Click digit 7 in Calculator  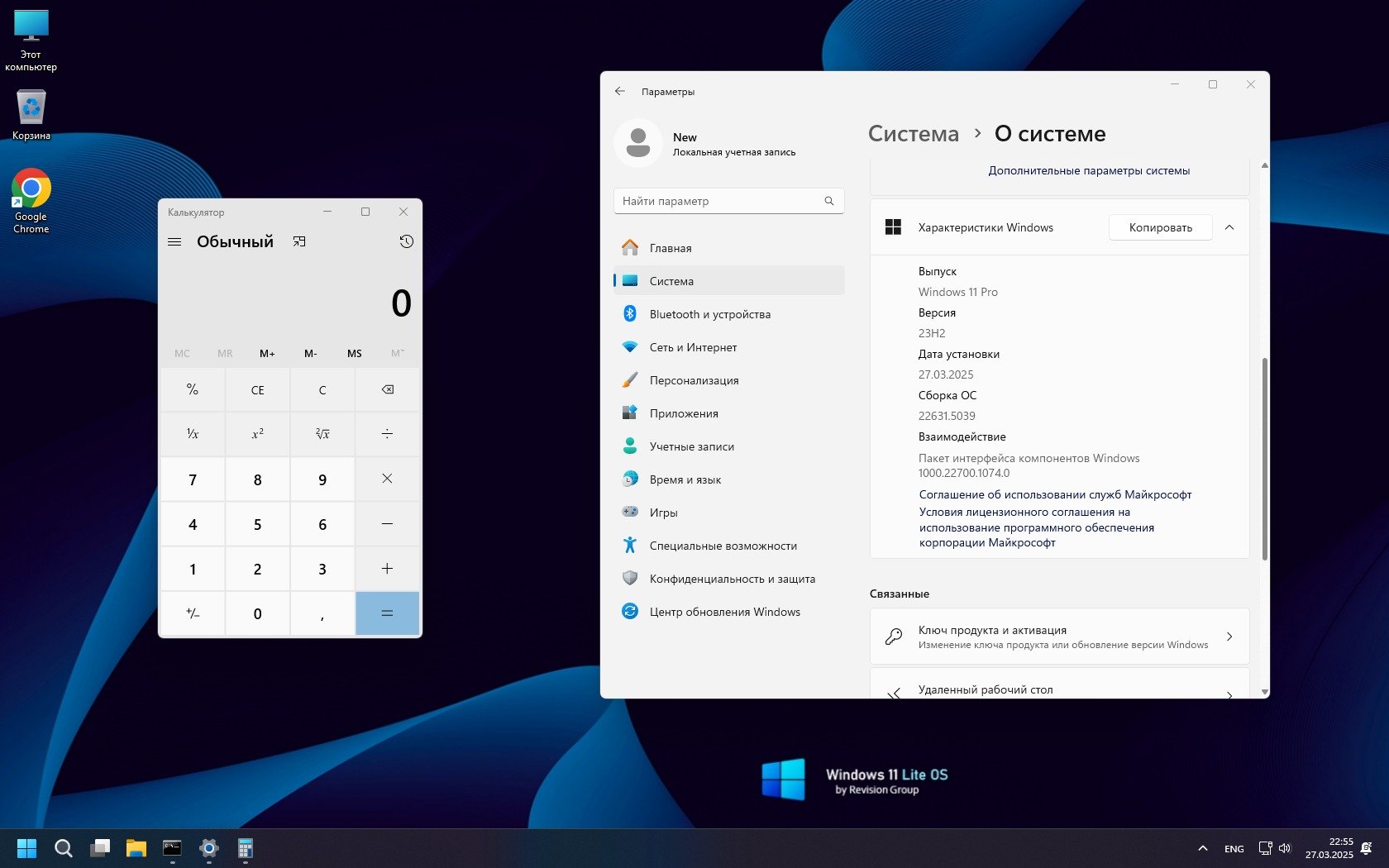[x=193, y=479]
